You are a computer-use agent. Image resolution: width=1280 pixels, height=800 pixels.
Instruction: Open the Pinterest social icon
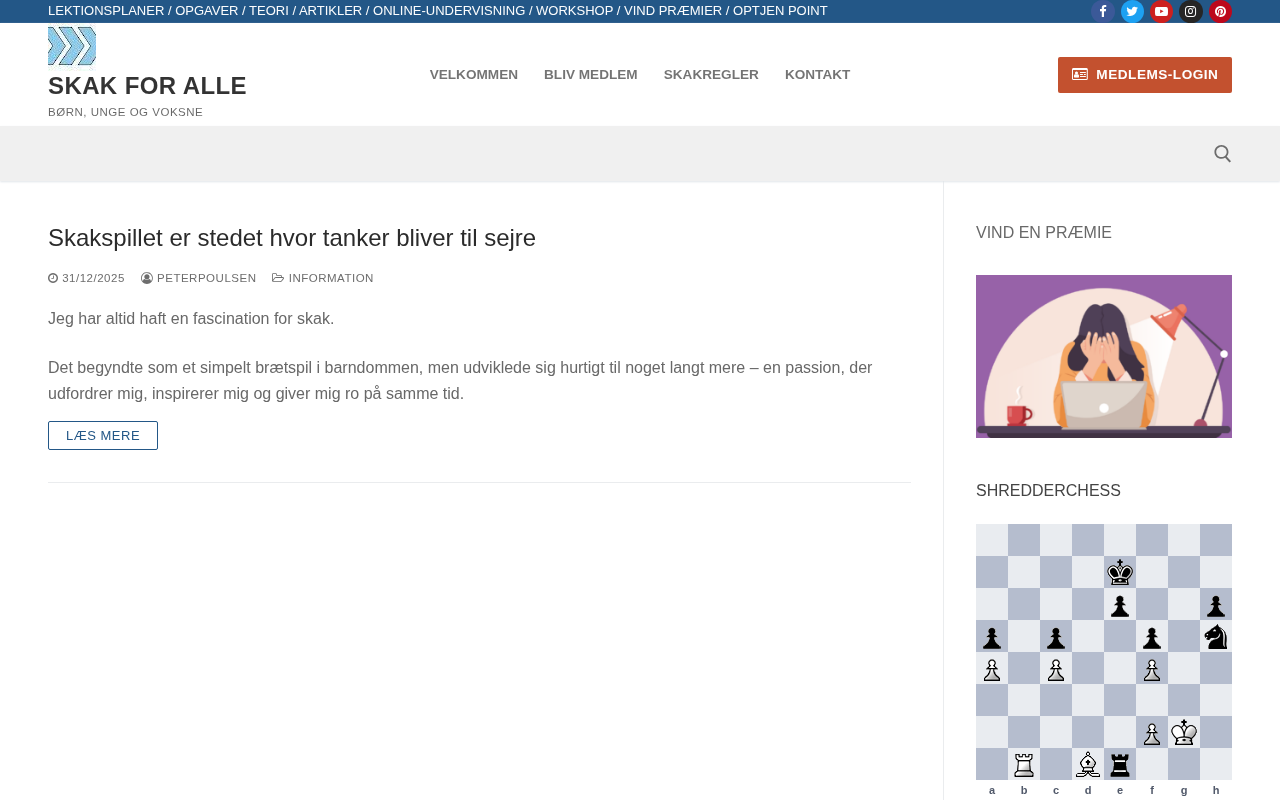(x=1220, y=11)
